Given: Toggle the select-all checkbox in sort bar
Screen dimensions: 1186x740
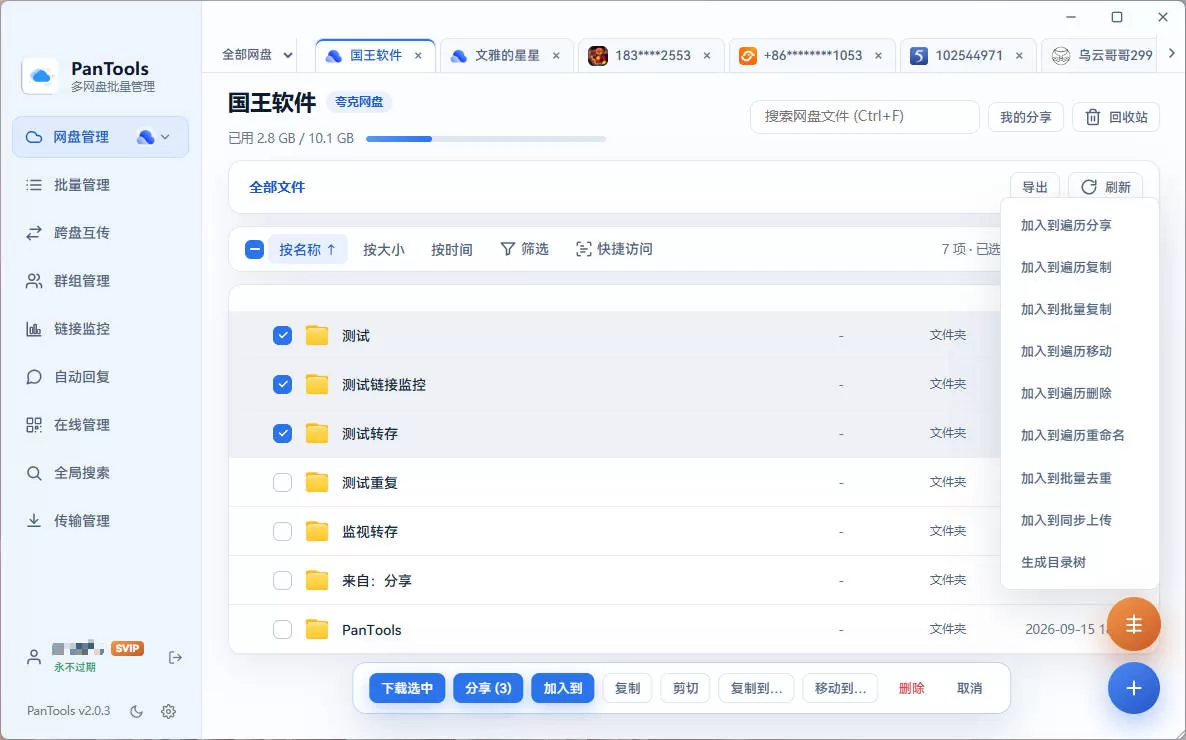Looking at the screenshot, I should tap(254, 249).
